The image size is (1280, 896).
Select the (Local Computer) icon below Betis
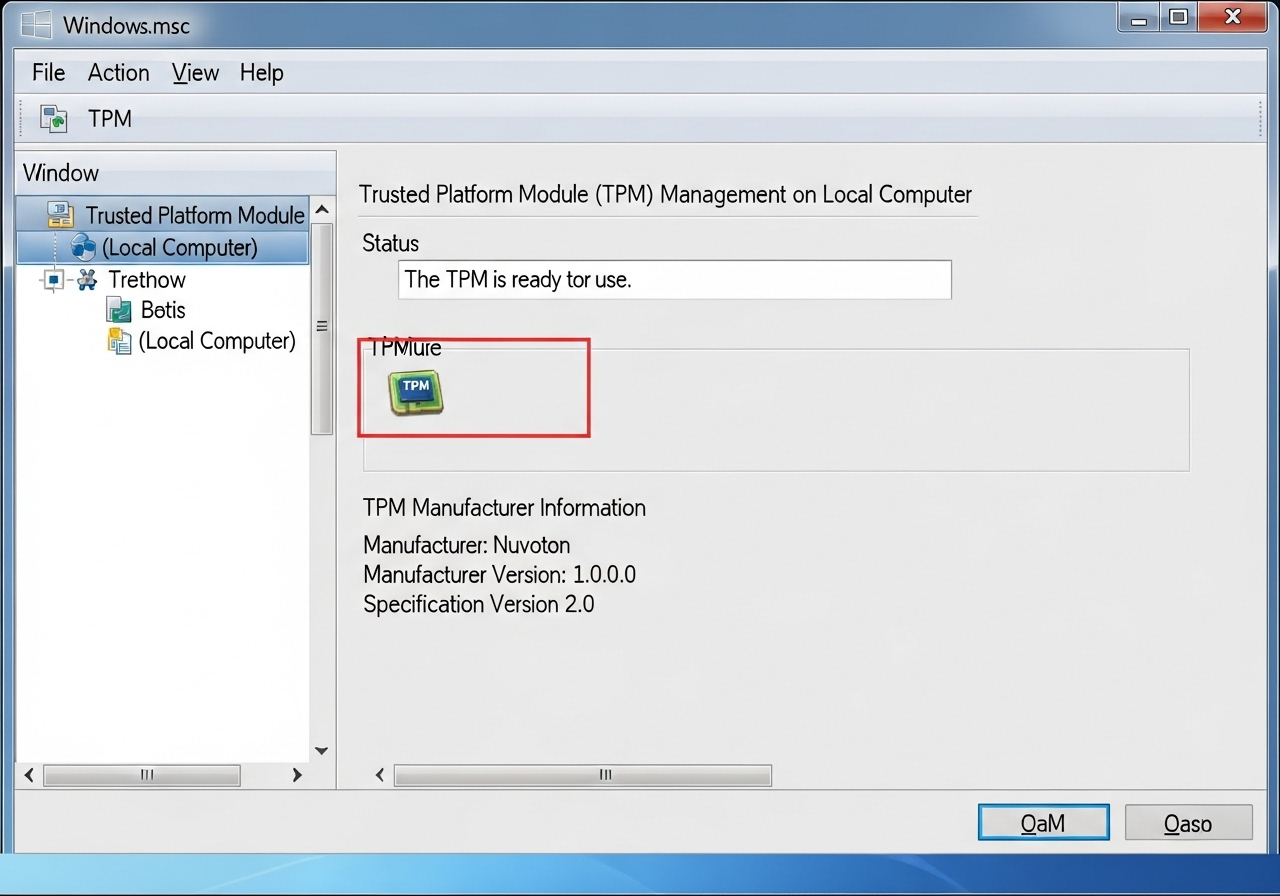tap(118, 341)
